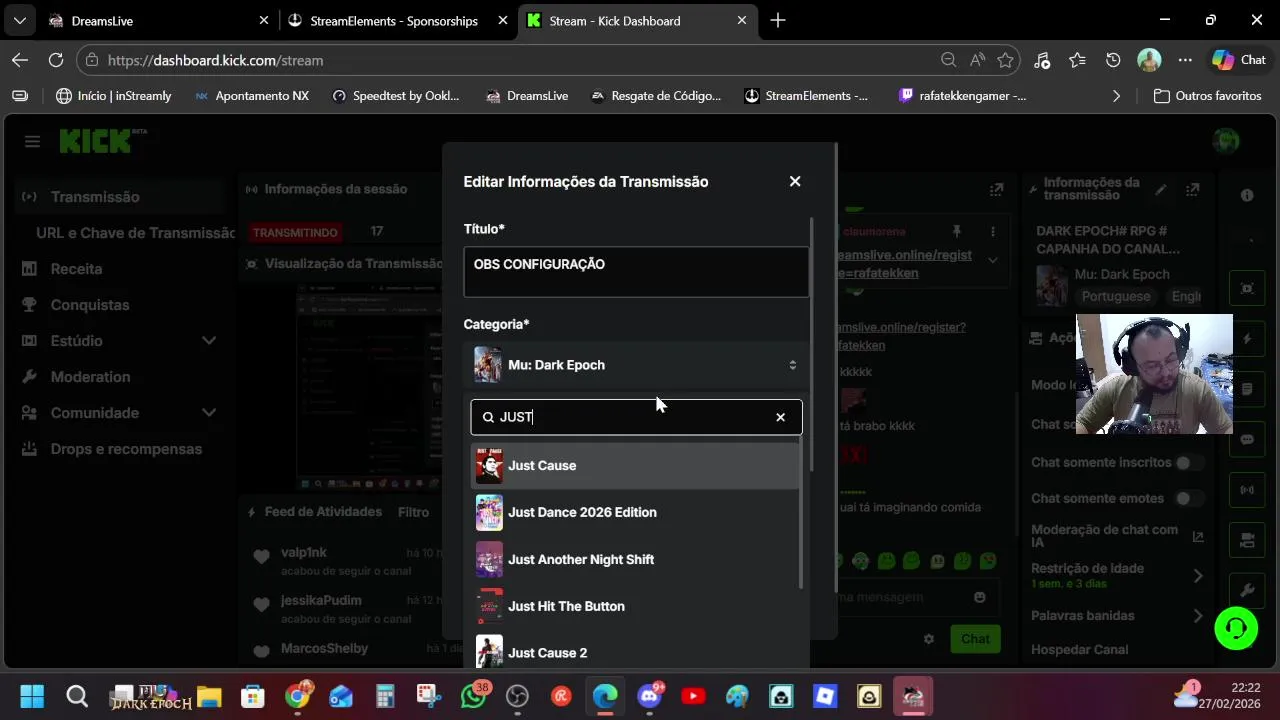Pop out the chat panel
1280x720 pixels.
996,189
